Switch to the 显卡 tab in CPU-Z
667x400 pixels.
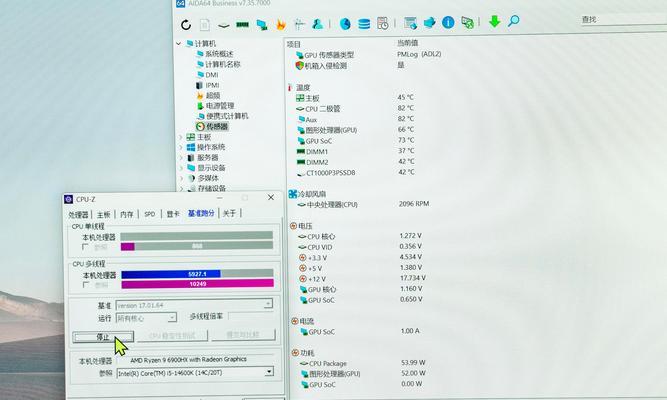173,214
